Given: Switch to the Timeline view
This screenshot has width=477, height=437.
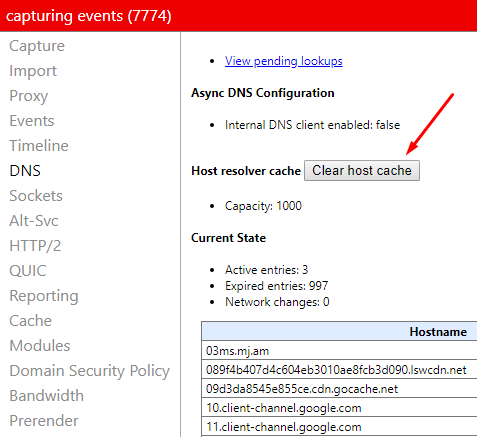Looking at the screenshot, I should [39, 146].
